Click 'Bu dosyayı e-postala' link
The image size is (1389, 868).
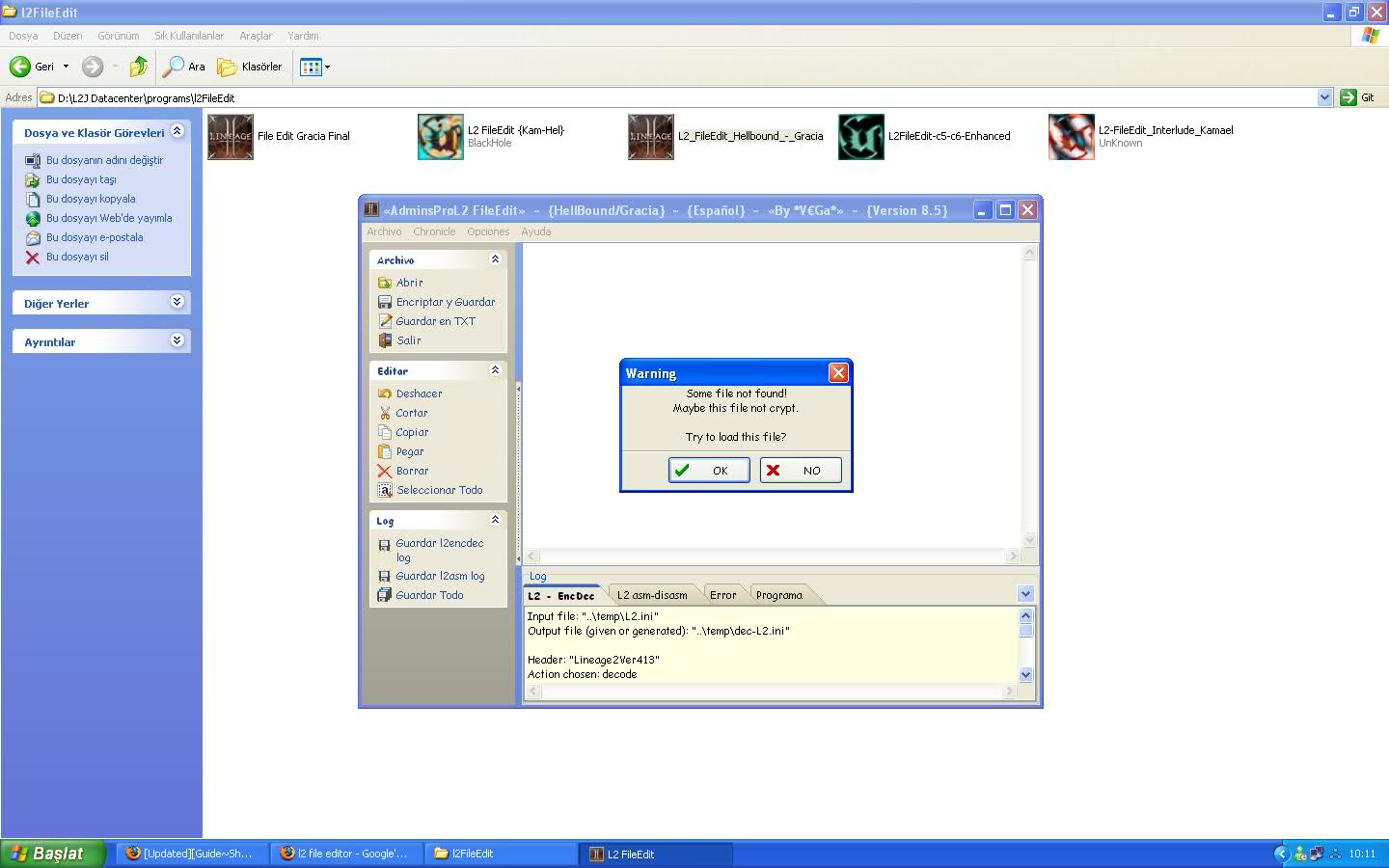click(95, 237)
